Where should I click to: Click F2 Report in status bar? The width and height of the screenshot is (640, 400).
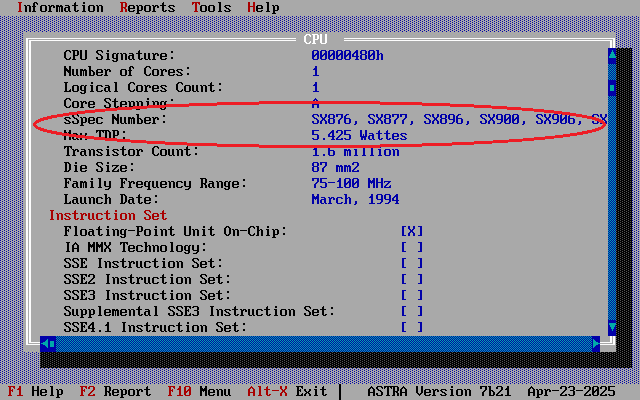point(115,391)
